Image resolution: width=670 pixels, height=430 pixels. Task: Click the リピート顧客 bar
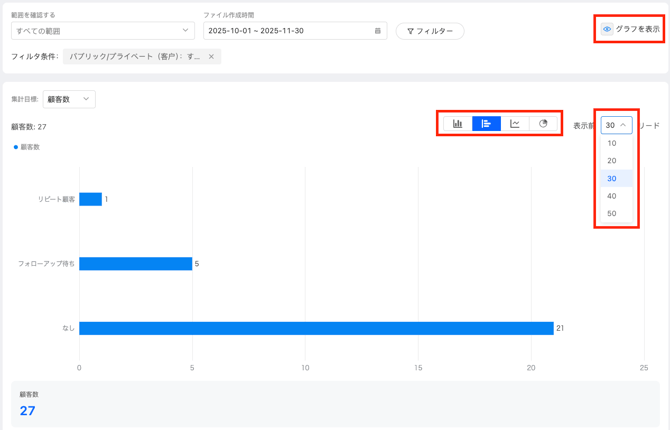91,199
